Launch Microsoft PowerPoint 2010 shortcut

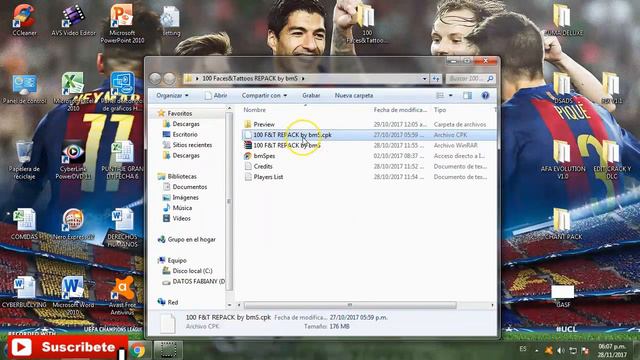coord(122,22)
